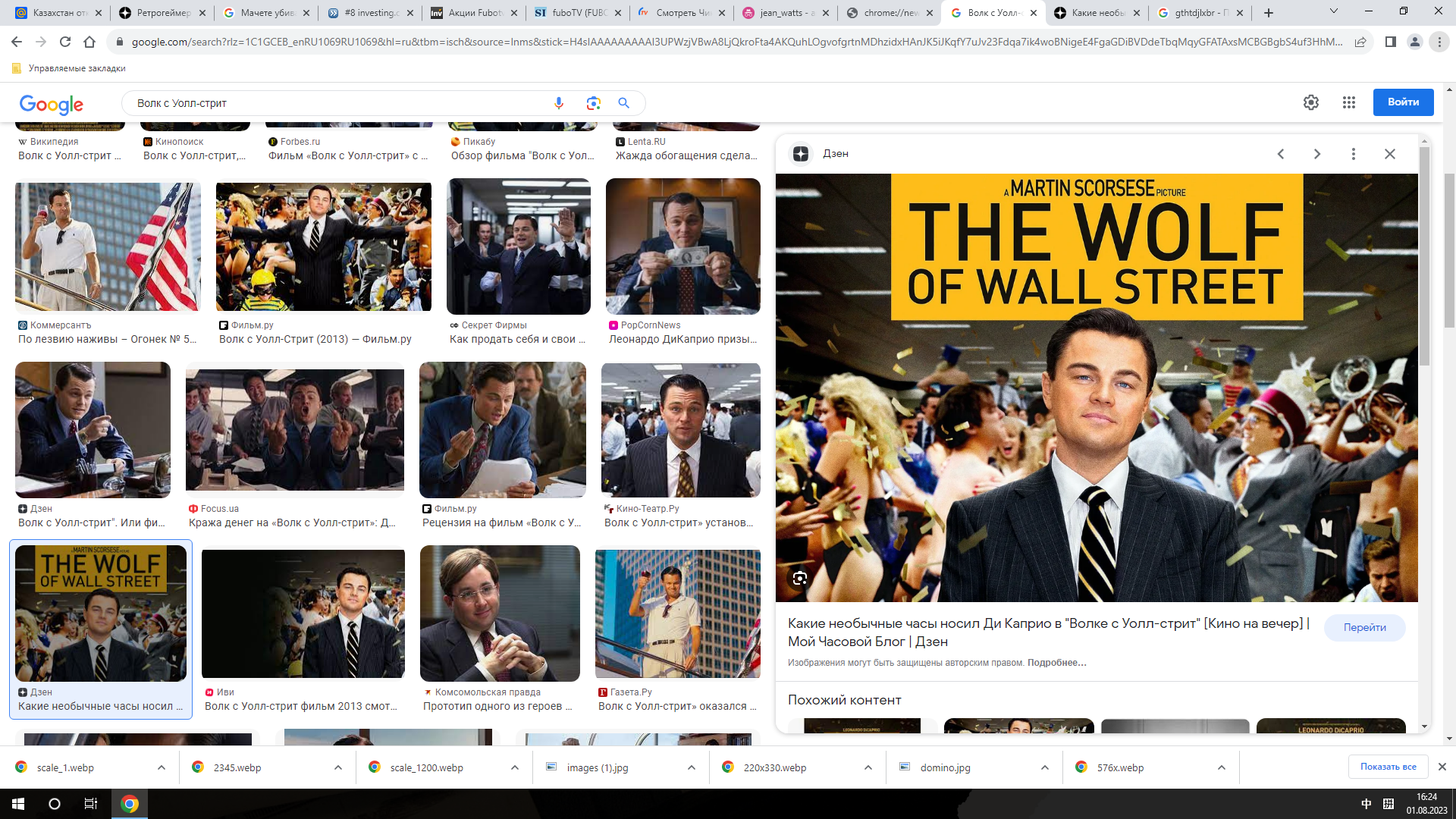This screenshot has width=1456, height=819.
Task: Open the Коммерсантъ flag image thumbnail
Action: [108, 246]
